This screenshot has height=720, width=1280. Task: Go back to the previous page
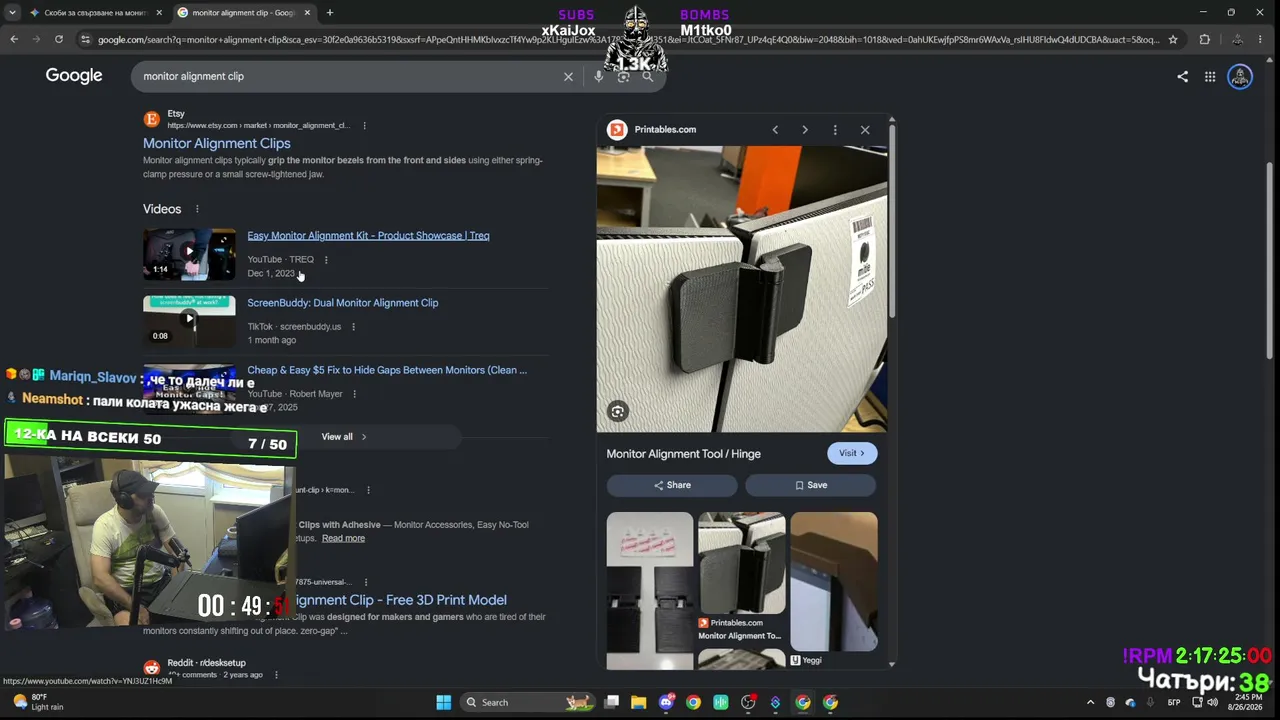[x=14, y=39]
